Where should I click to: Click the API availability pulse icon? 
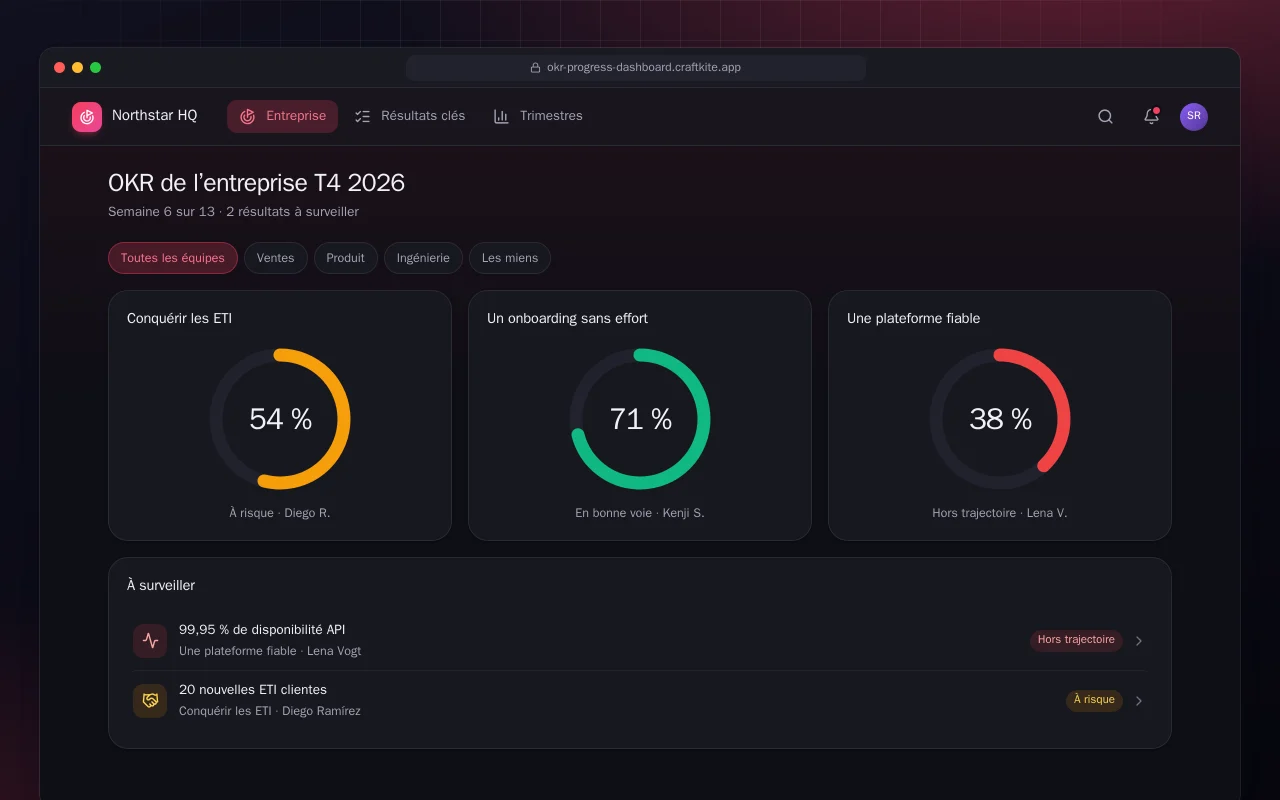pos(150,641)
